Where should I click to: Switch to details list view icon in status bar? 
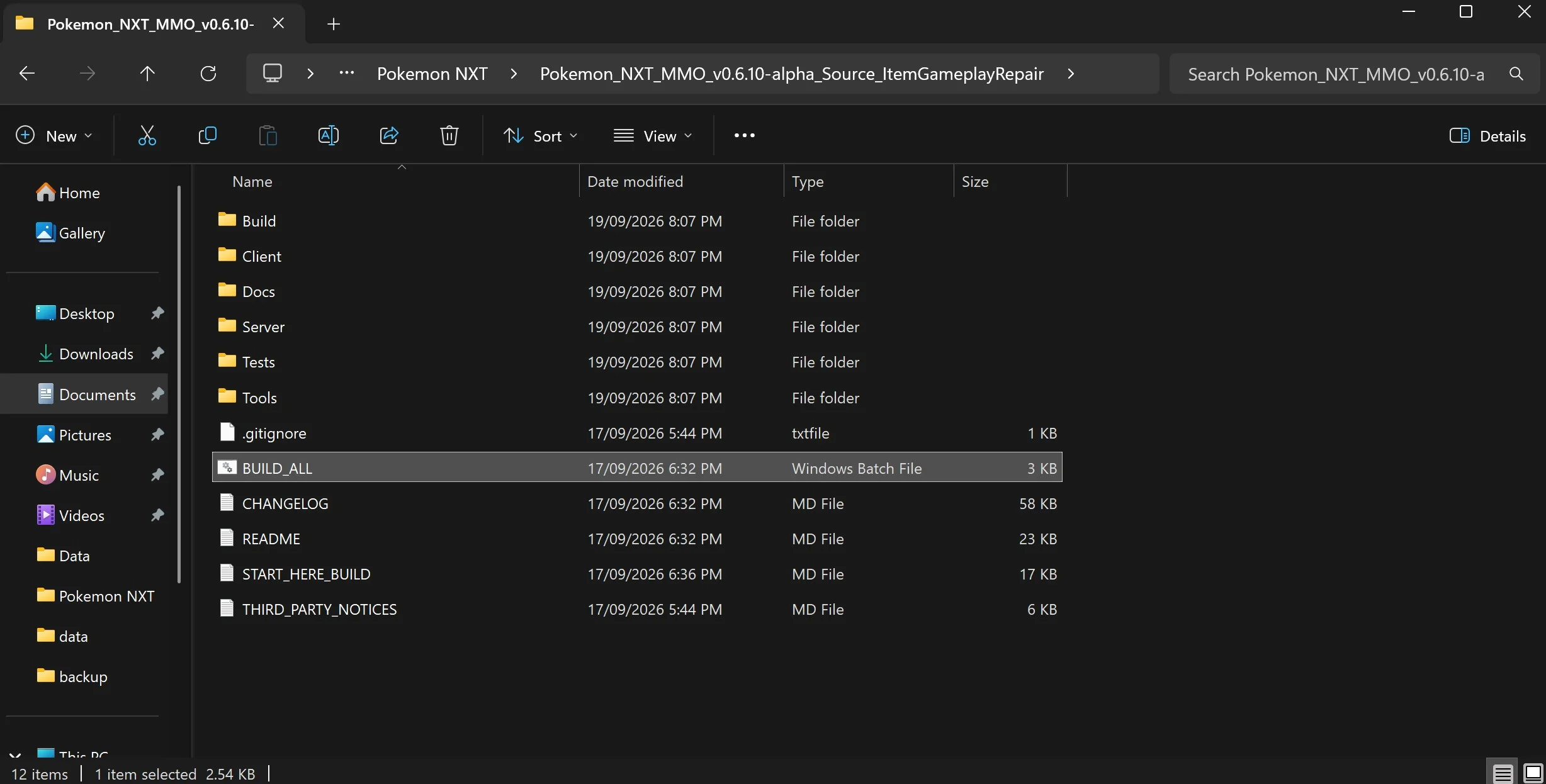1503,773
